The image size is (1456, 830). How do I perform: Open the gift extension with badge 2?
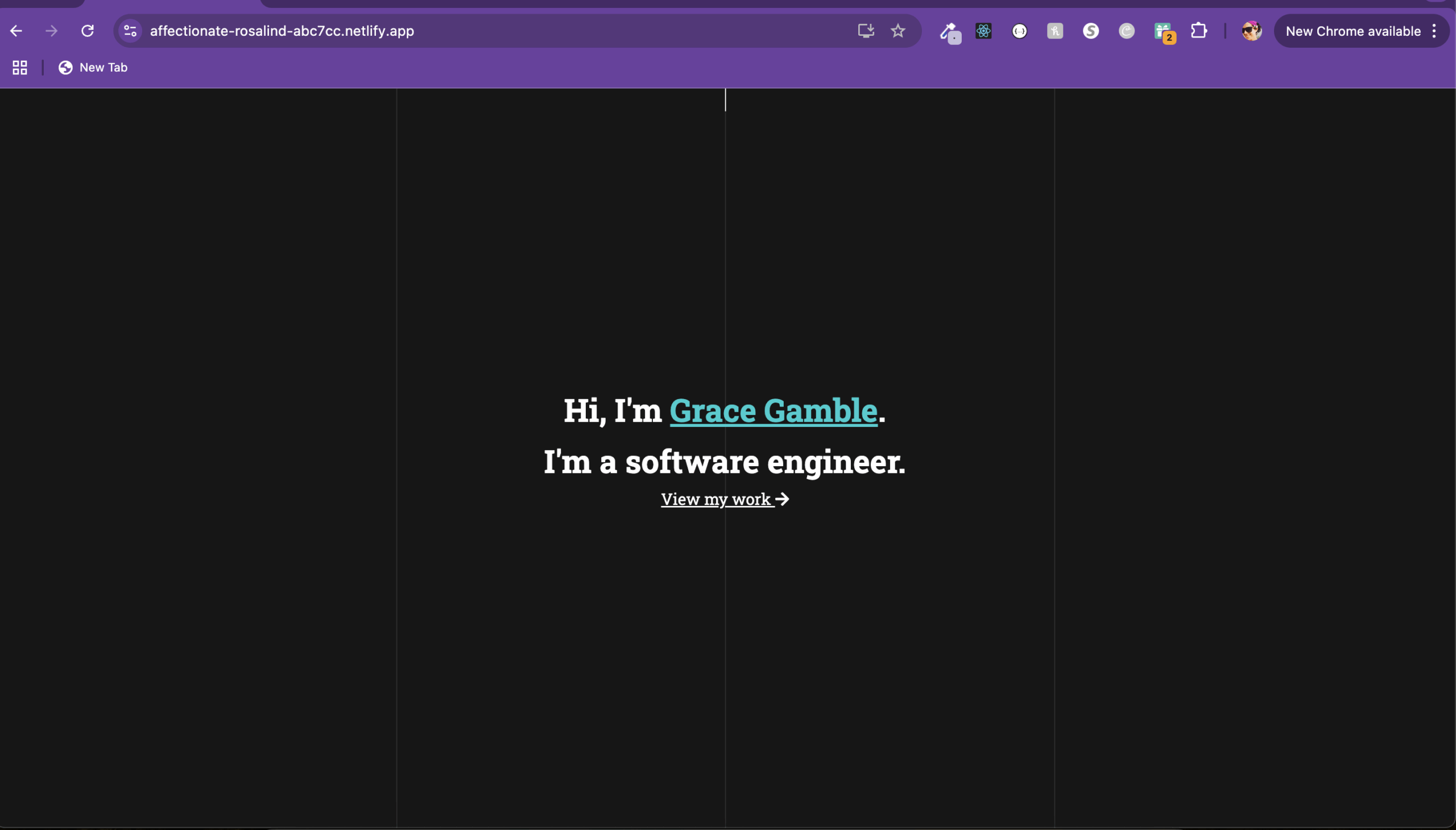click(1163, 31)
